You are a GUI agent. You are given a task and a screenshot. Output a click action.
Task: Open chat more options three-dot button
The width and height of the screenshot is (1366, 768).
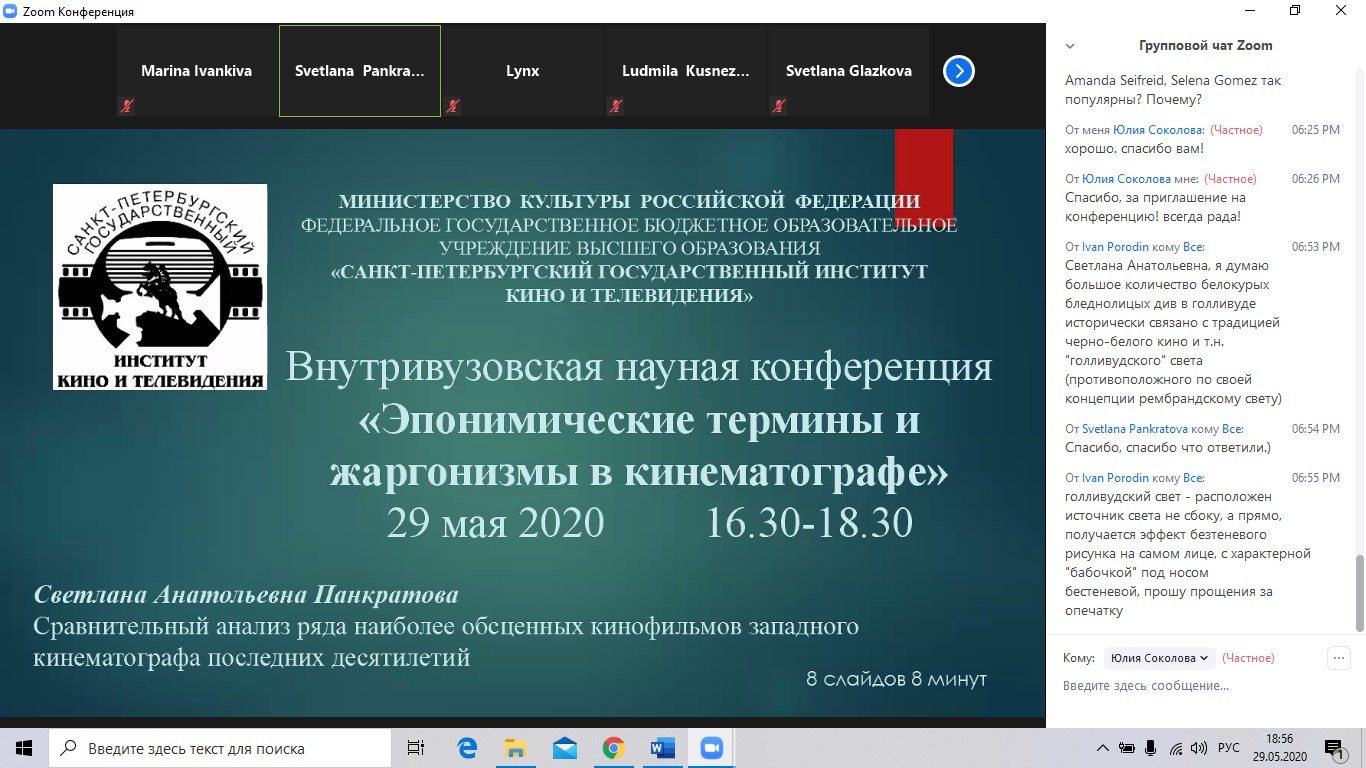coord(1338,658)
